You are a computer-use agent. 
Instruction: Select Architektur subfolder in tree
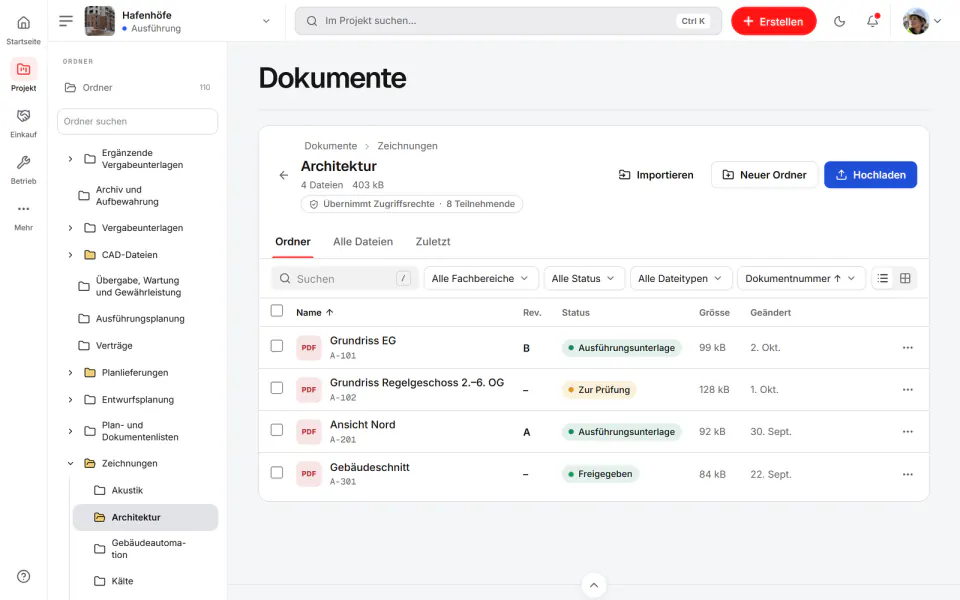coord(145,517)
